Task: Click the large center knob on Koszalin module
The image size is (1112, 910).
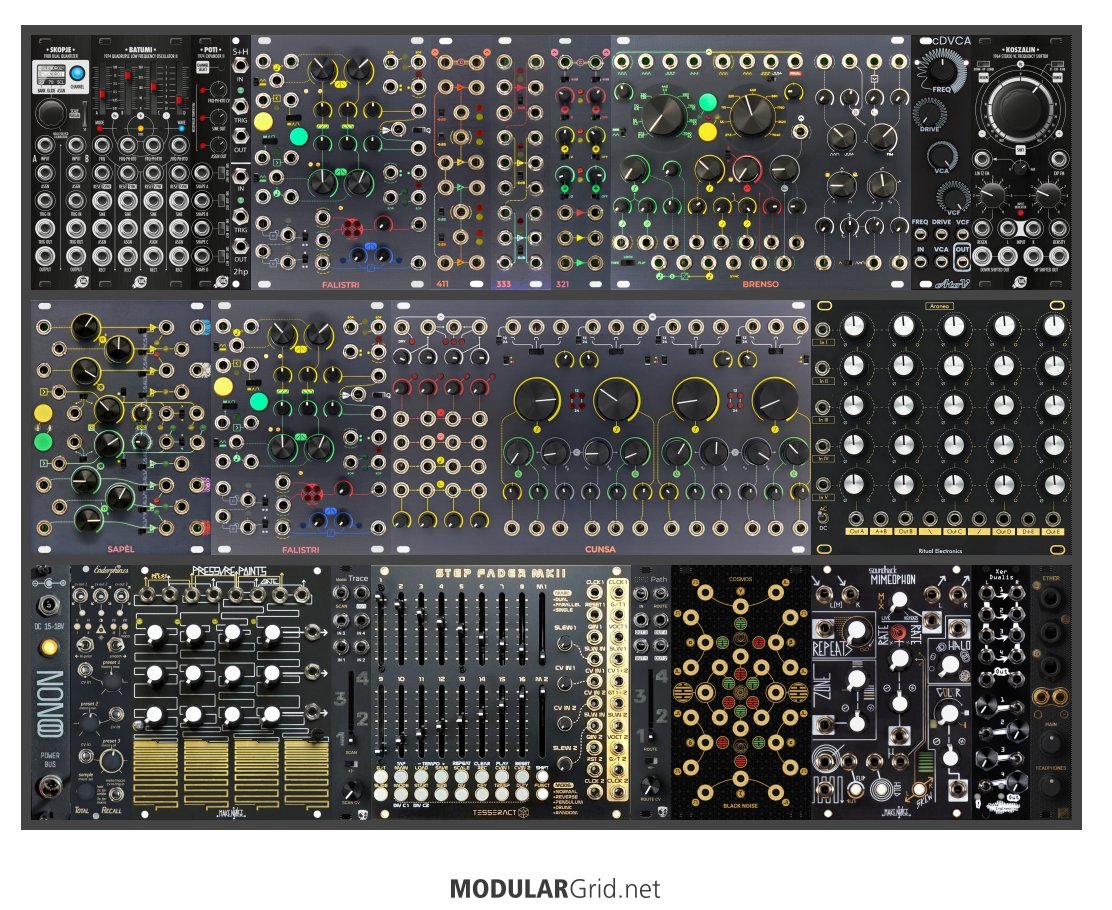Action: click(1019, 109)
